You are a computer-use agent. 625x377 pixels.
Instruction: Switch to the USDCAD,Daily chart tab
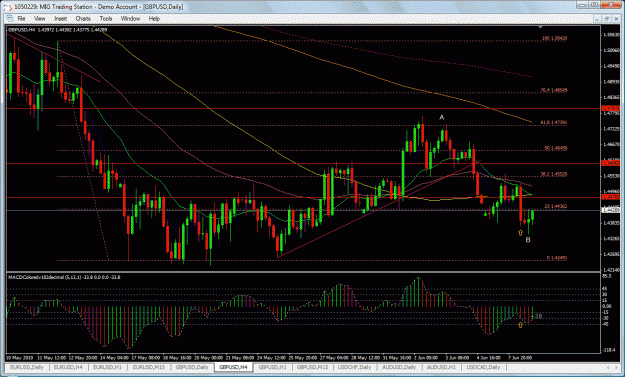[x=483, y=367]
